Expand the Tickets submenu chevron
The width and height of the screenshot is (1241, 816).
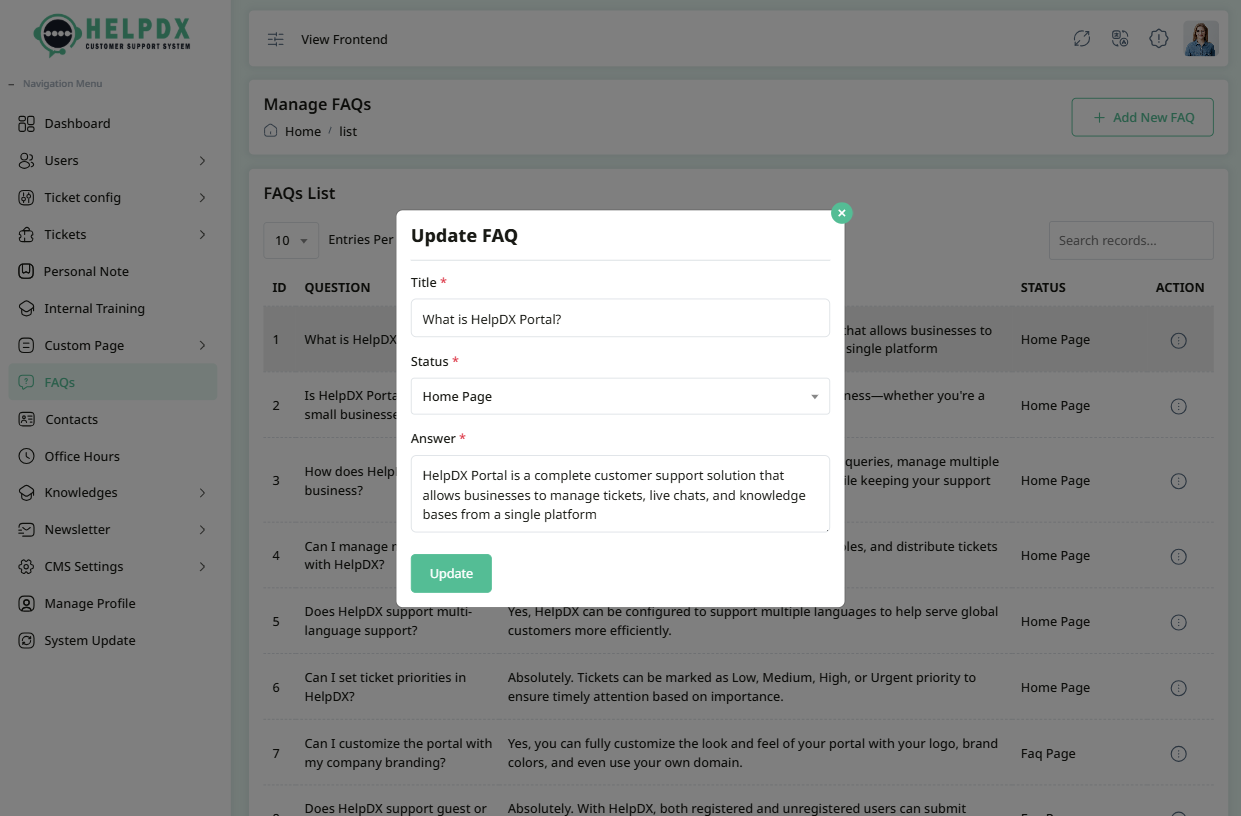point(202,234)
